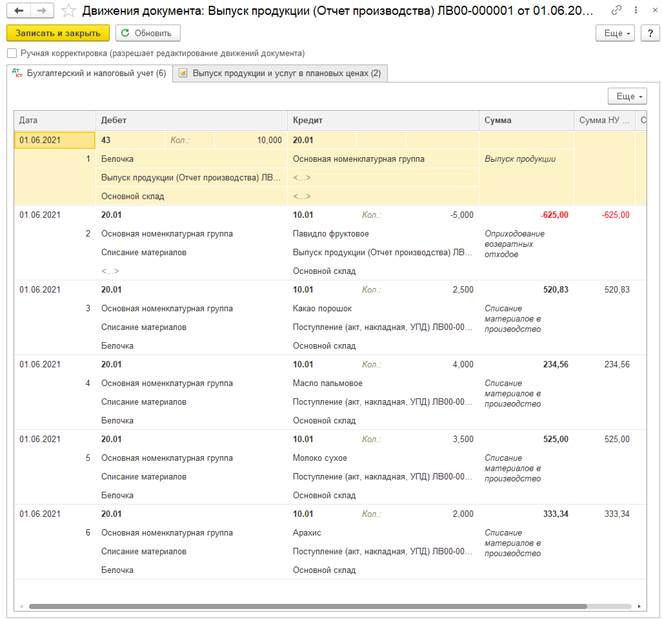Image resolution: width=662 pixels, height=620 pixels.
Task: Click the Дебет column header
Action: [x=191, y=121]
